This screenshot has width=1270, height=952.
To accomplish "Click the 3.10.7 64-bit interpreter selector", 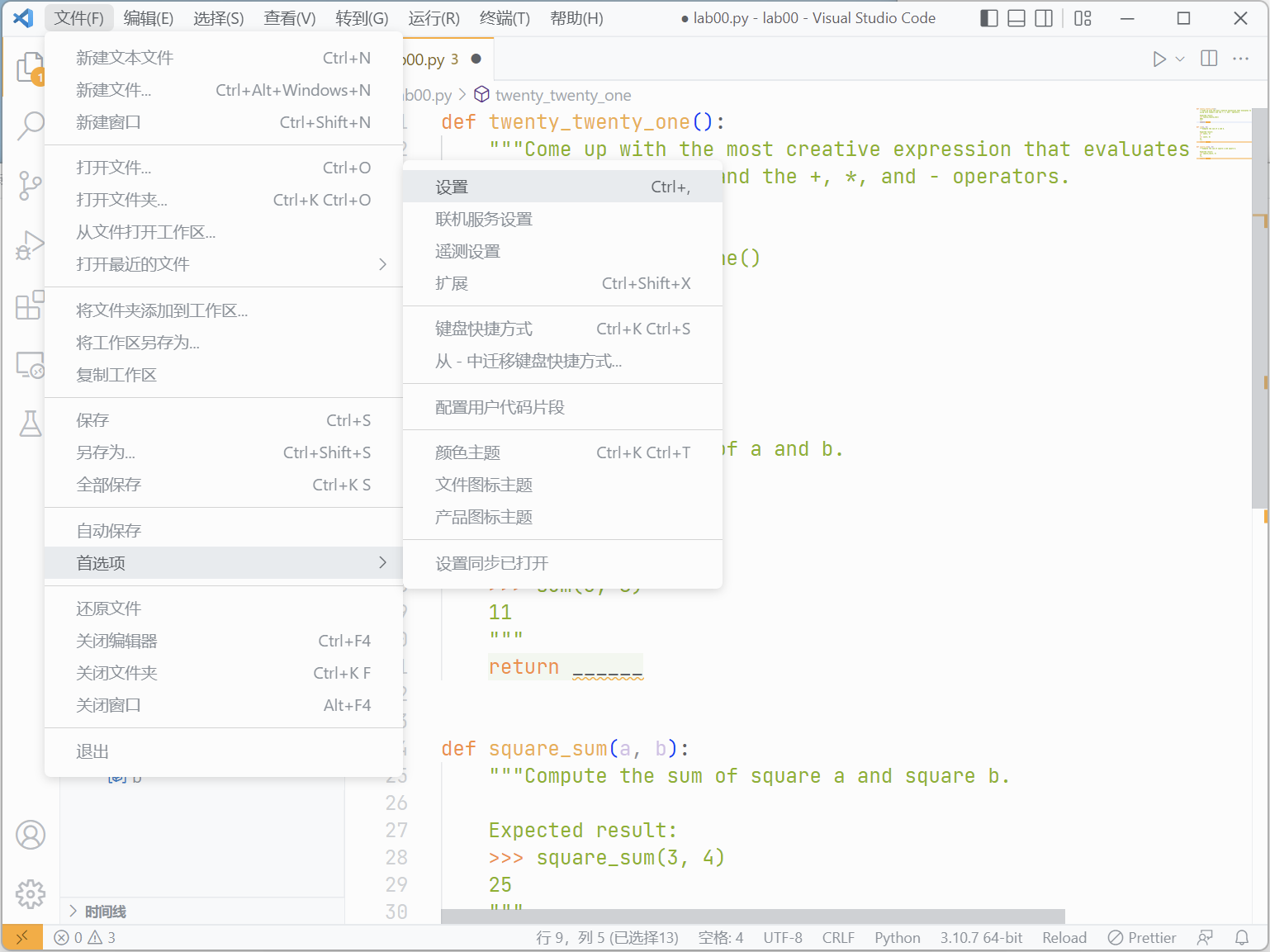I will [x=981, y=937].
